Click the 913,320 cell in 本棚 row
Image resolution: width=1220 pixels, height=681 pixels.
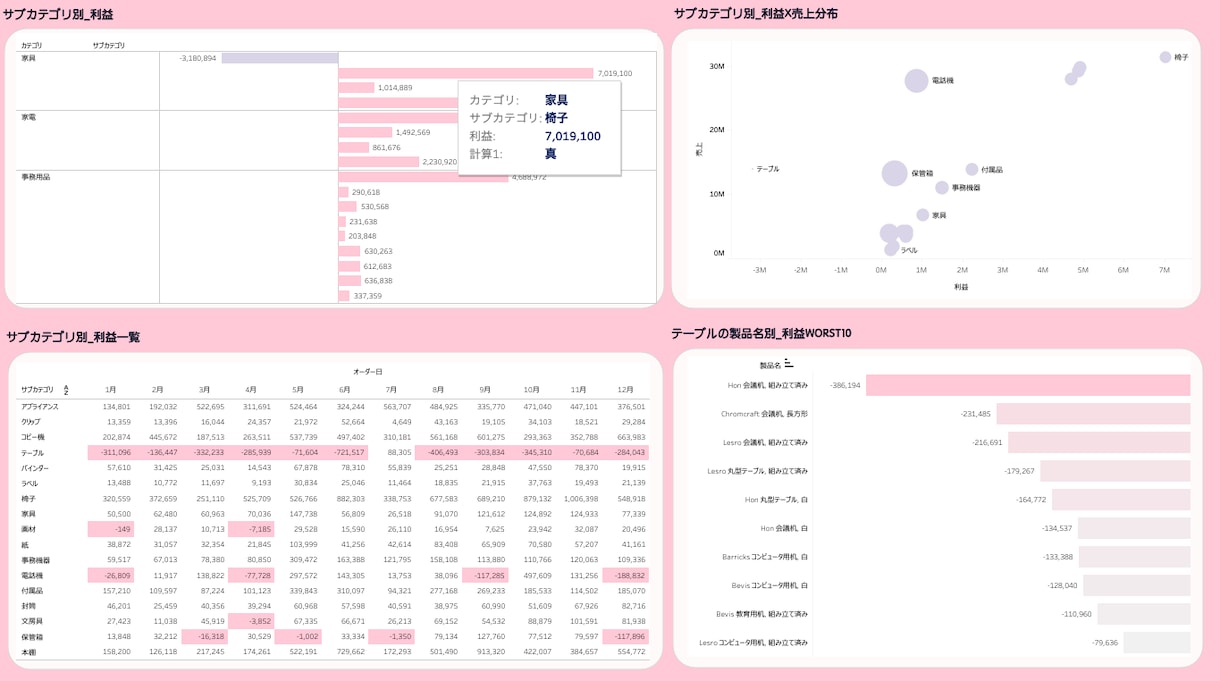(x=491, y=652)
